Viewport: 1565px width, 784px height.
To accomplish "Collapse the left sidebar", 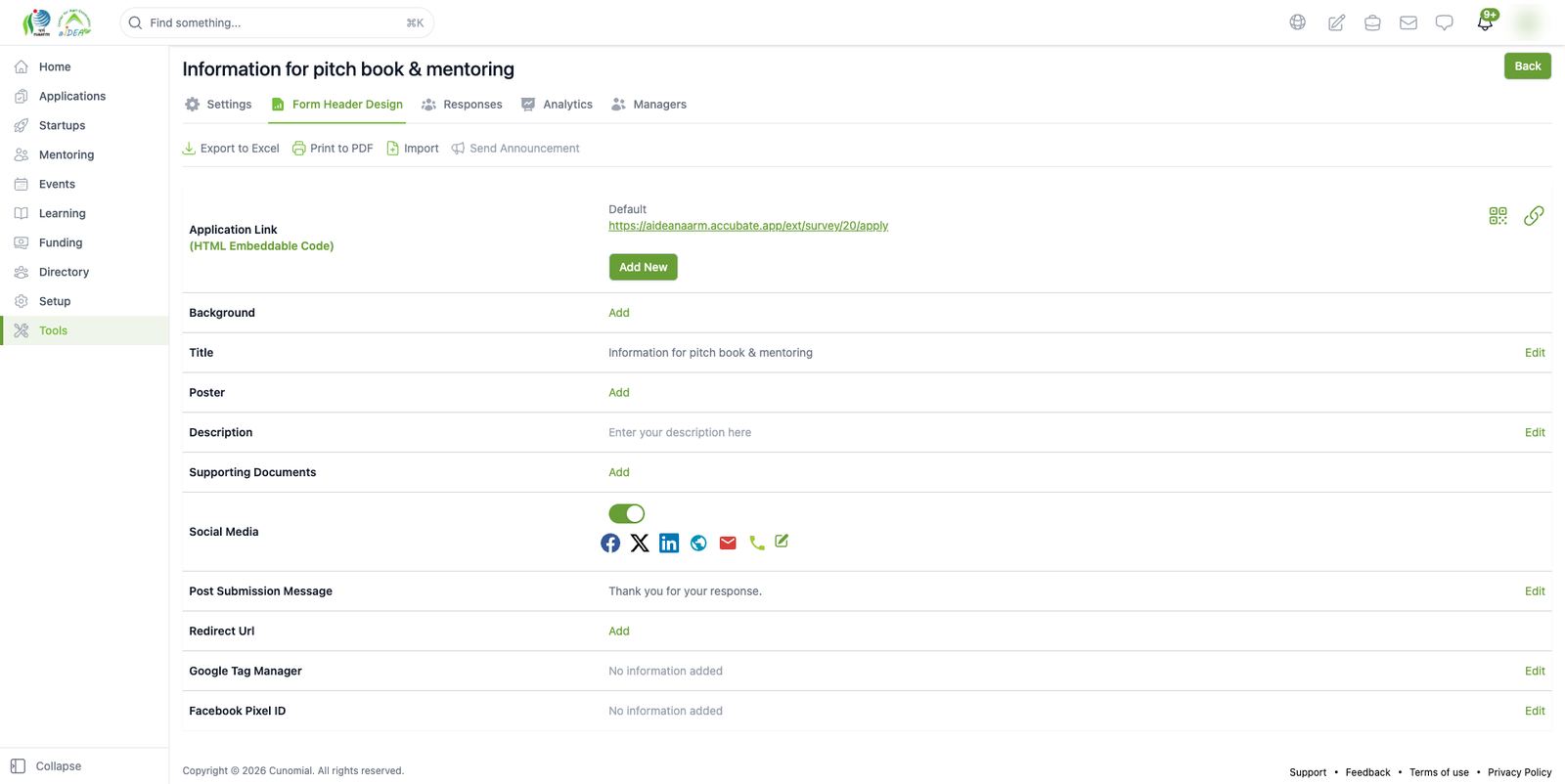I will [x=46, y=766].
